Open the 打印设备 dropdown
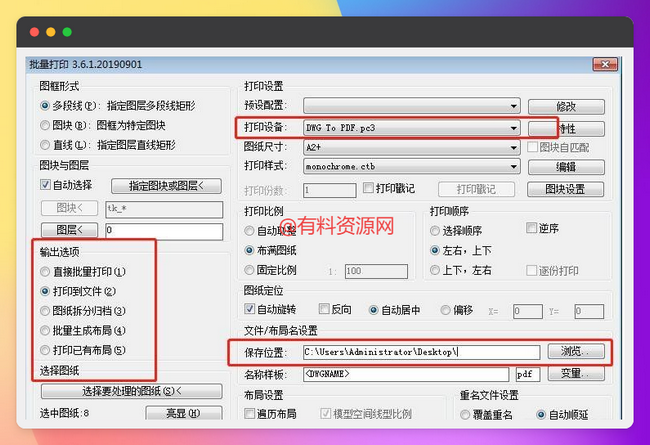 coord(412,128)
